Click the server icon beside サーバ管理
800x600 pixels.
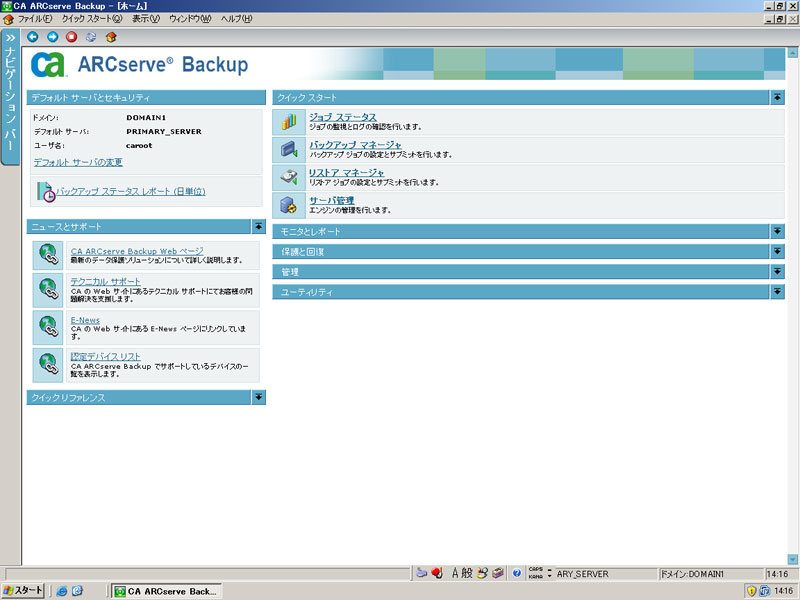point(289,205)
